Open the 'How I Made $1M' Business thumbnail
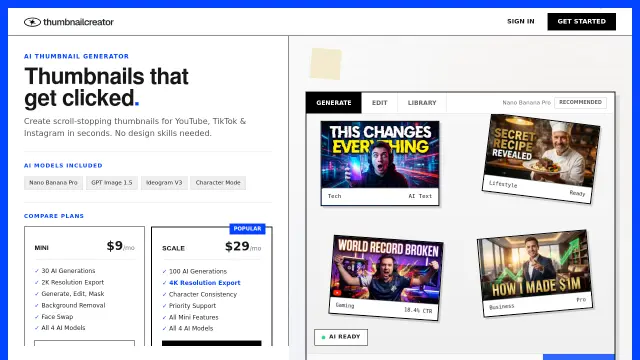This screenshot has width=640, height=360. [x=535, y=273]
